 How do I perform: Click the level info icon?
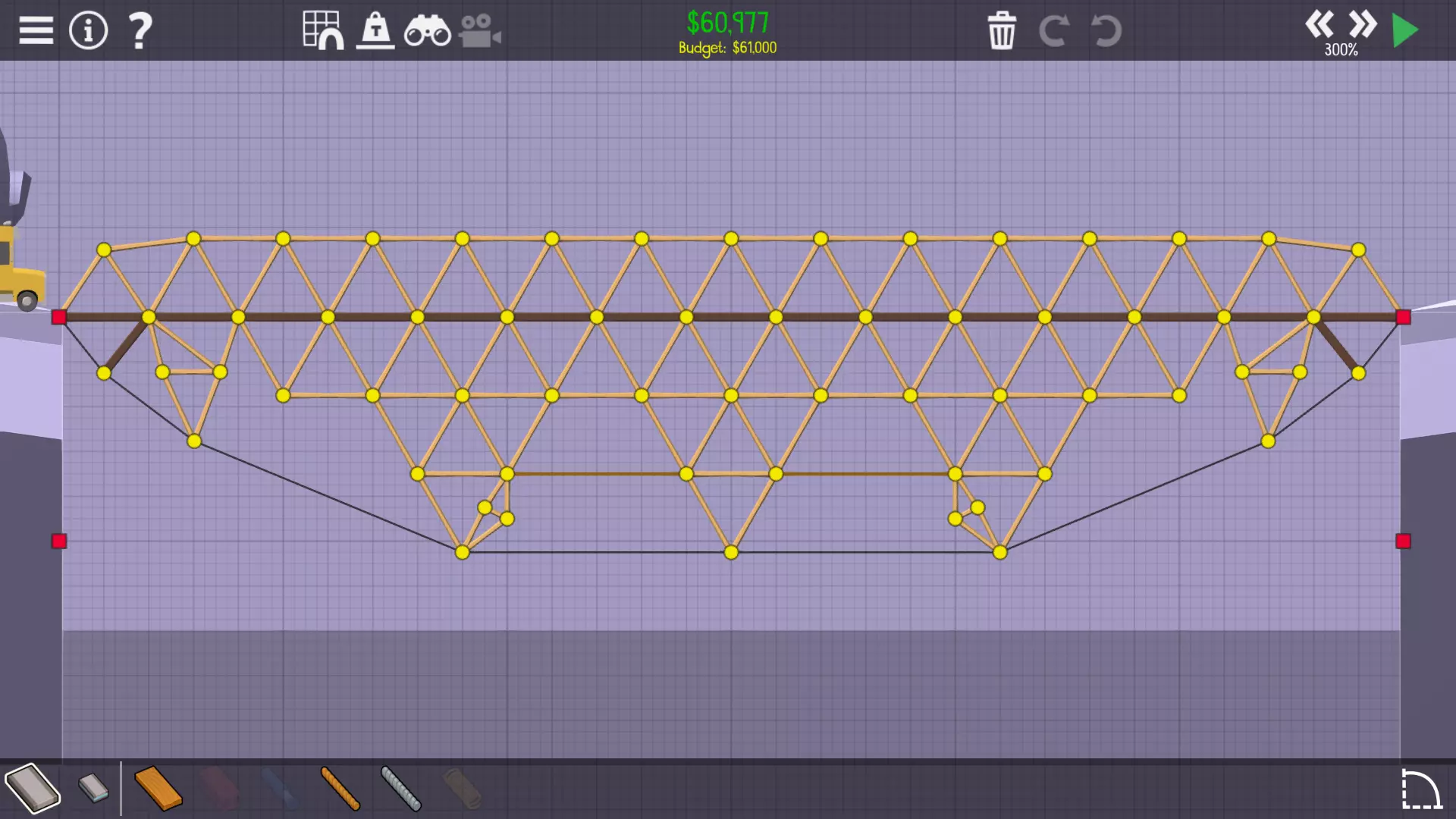(x=89, y=30)
